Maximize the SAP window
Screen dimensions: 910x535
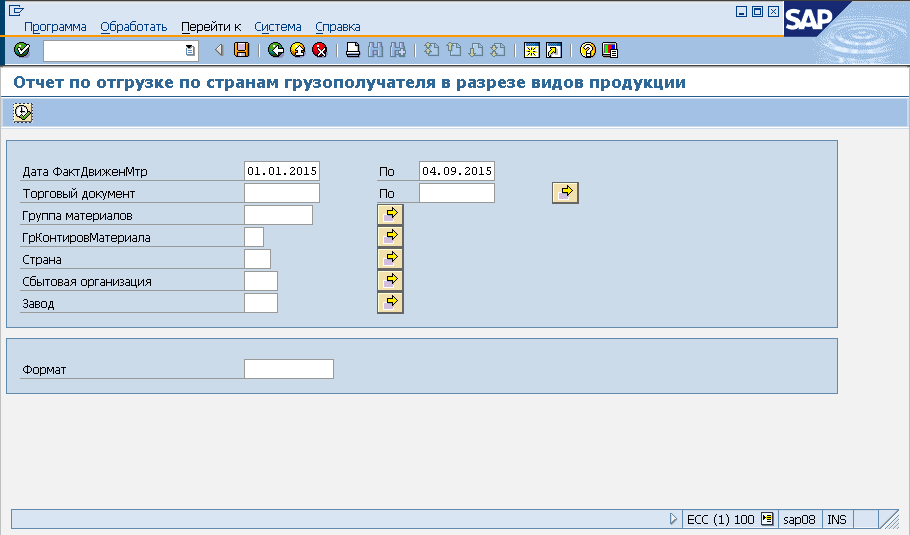pyautogui.click(x=757, y=11)
